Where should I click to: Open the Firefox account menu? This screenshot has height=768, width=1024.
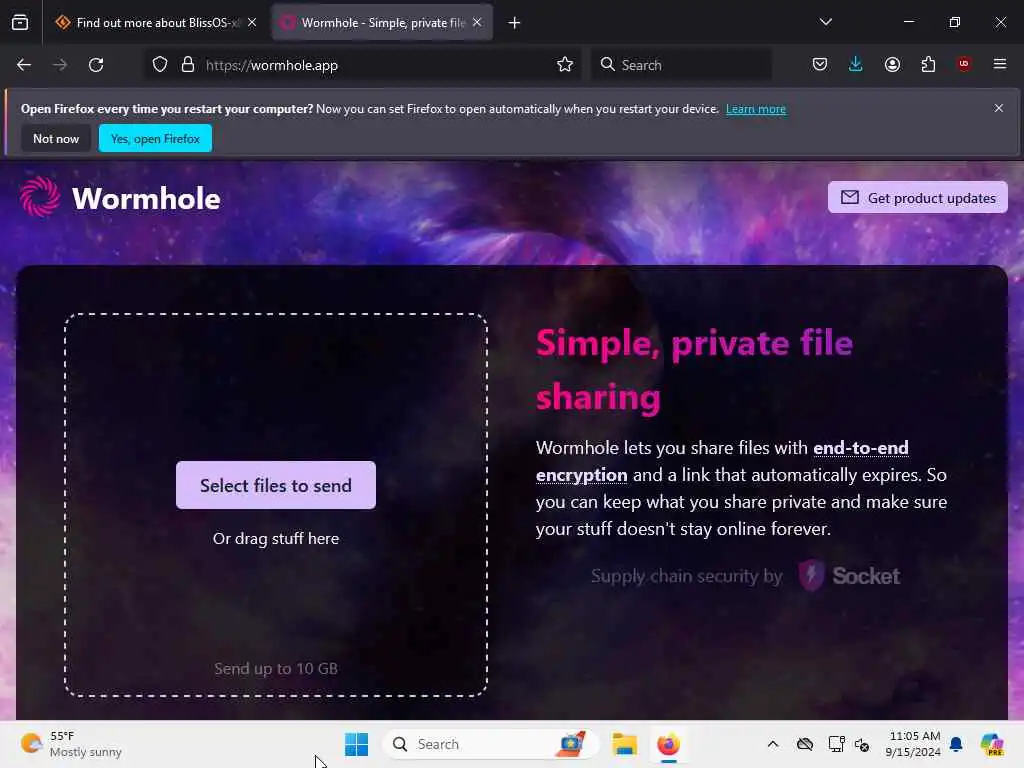(892, 65)
